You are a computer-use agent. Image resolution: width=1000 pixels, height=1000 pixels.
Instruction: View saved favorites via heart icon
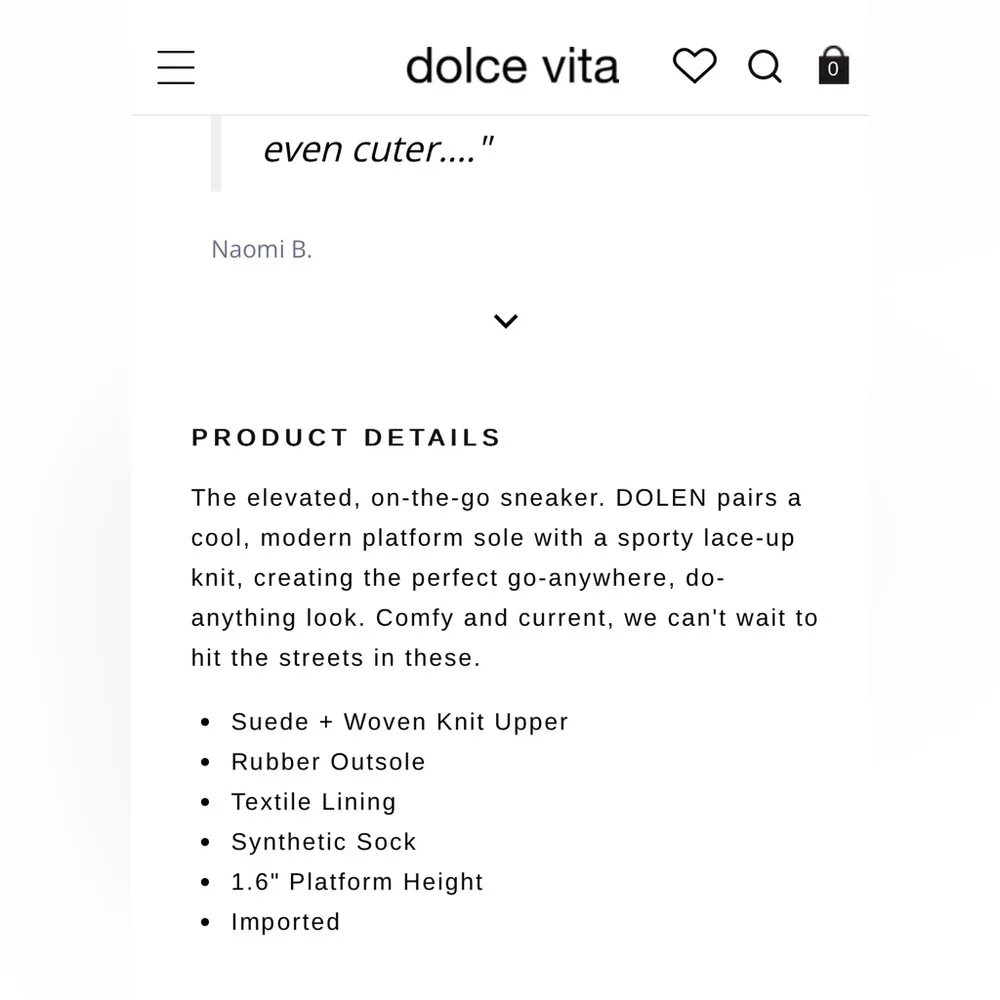click(694, 65)
